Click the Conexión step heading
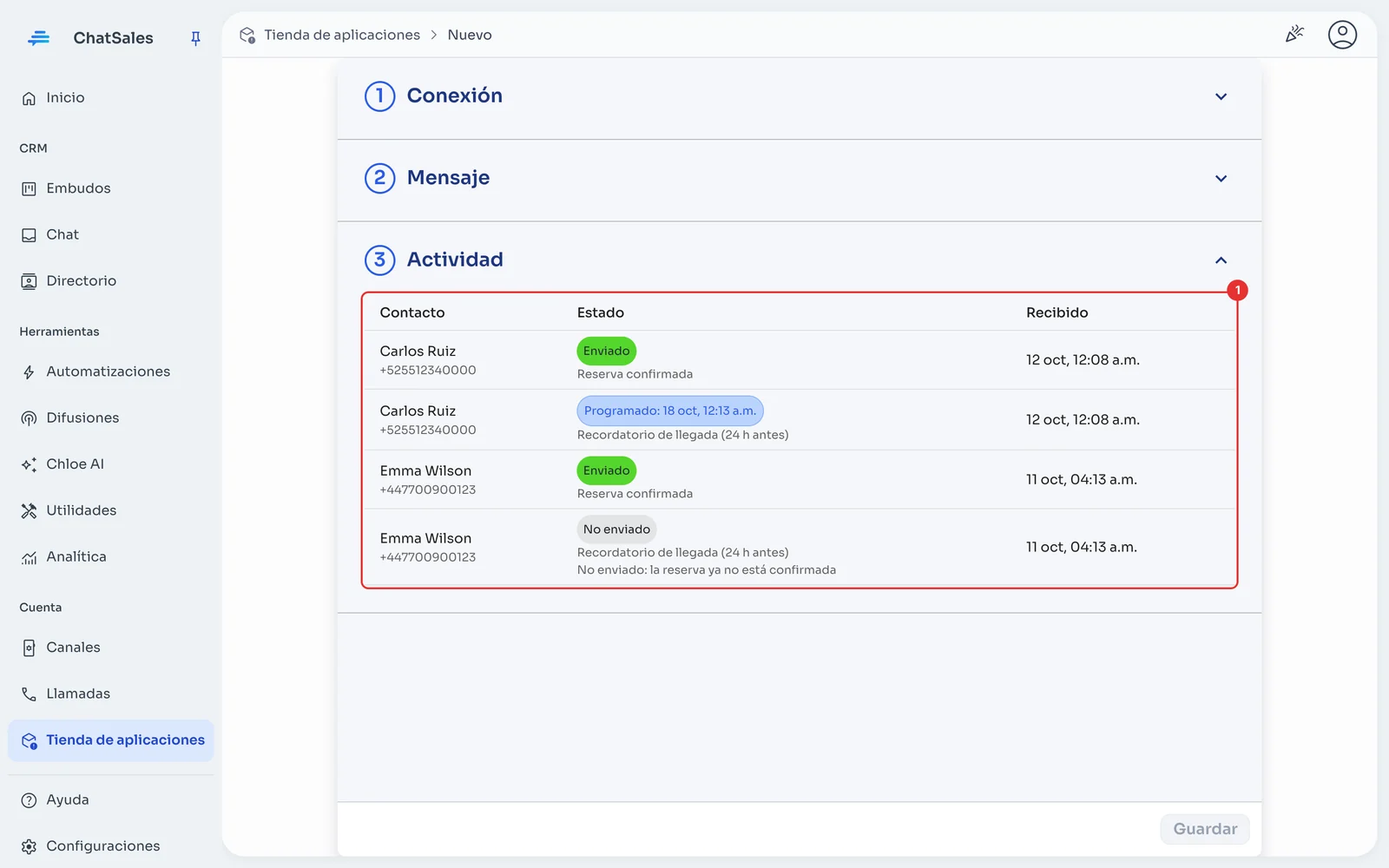This screenshot has height=868, width=1389. pos(454,95)
